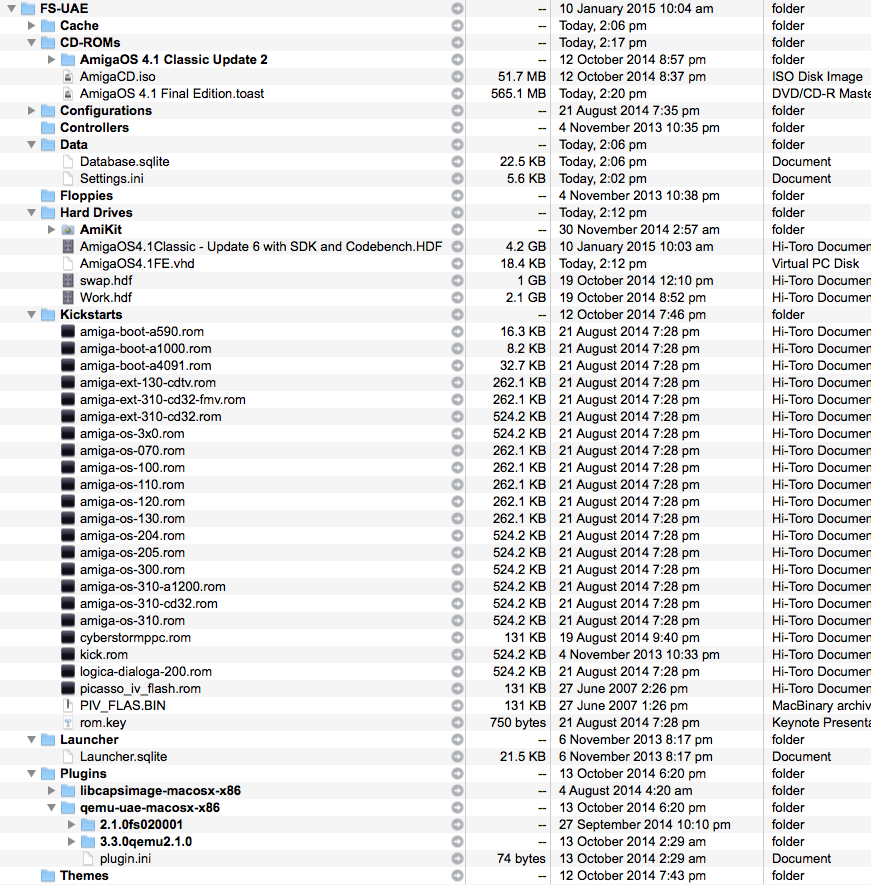Select the amiga-os-300.rom file

coord(132,569)
